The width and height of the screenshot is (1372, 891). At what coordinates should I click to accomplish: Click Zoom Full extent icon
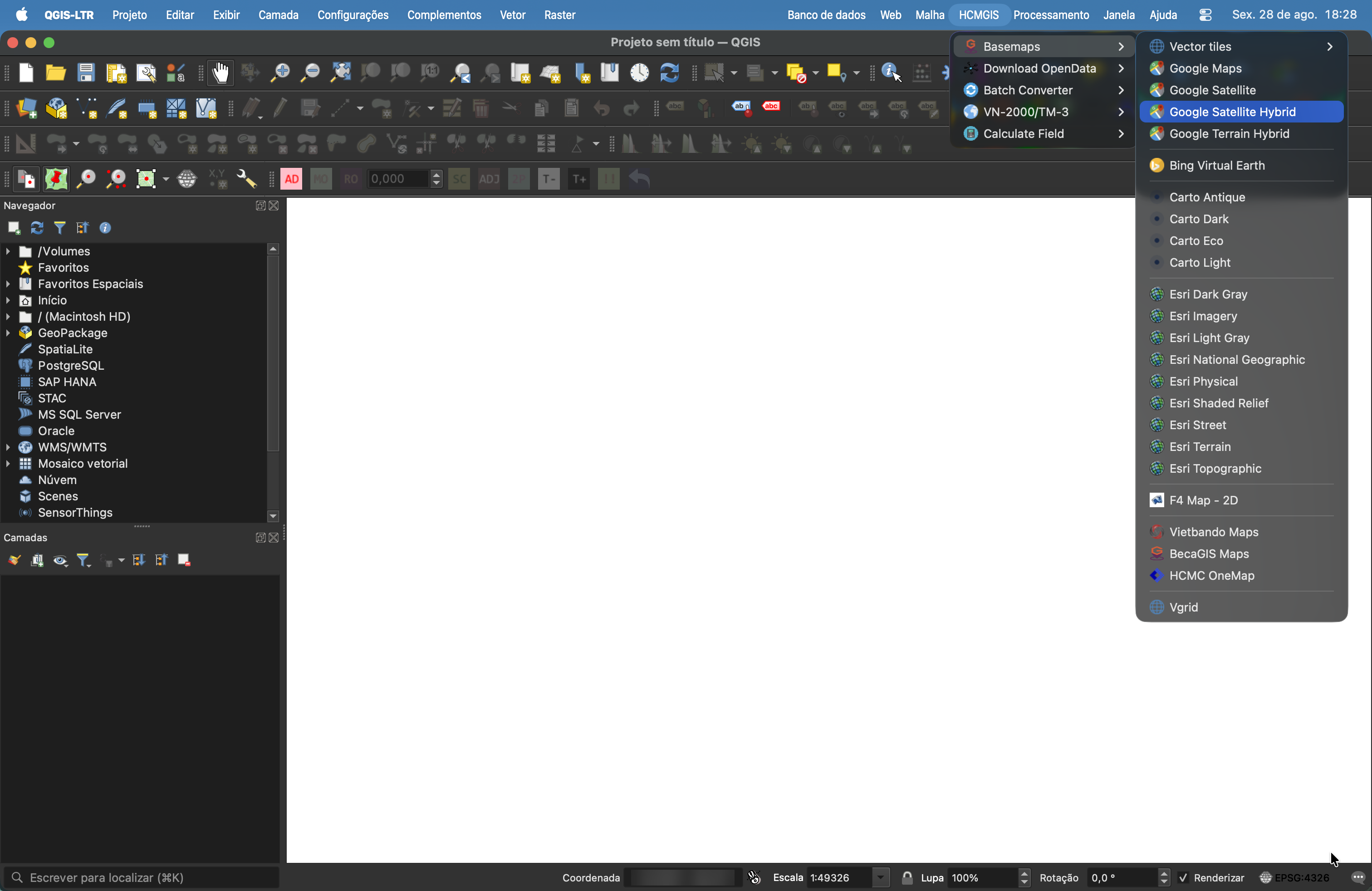341,73
